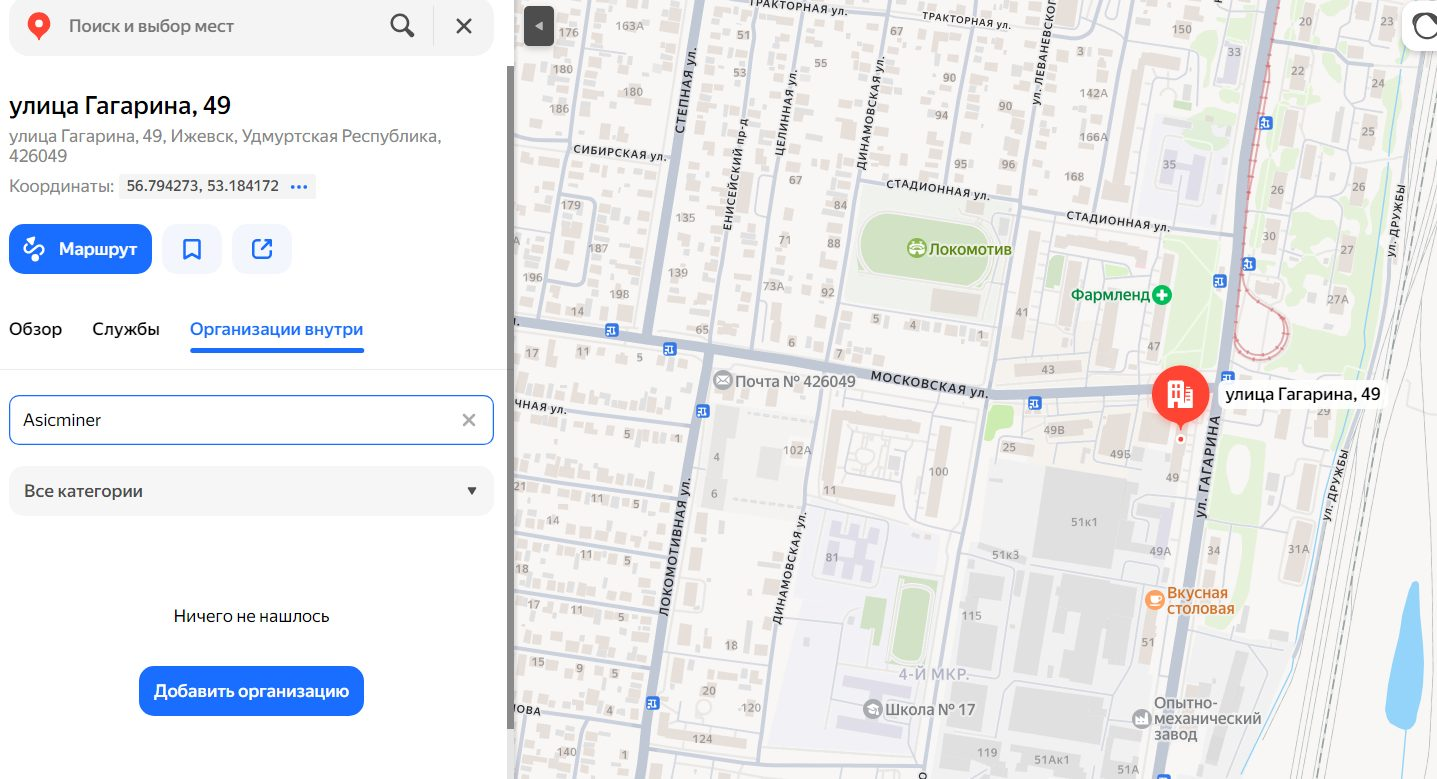Click the share icon button
1437x779 pixels.
(262, 249)
